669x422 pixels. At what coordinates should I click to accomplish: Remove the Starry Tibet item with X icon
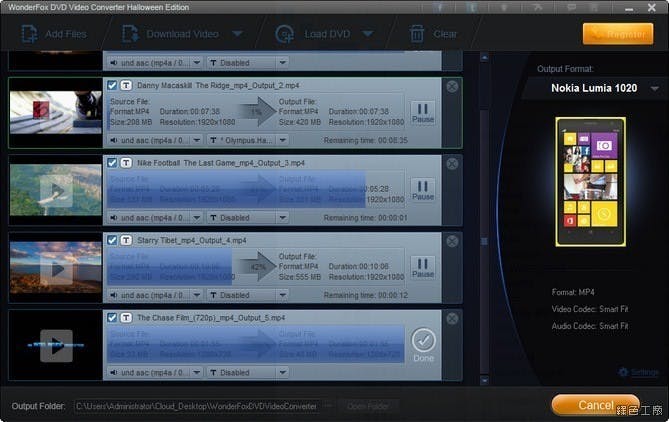pos(452,242)
